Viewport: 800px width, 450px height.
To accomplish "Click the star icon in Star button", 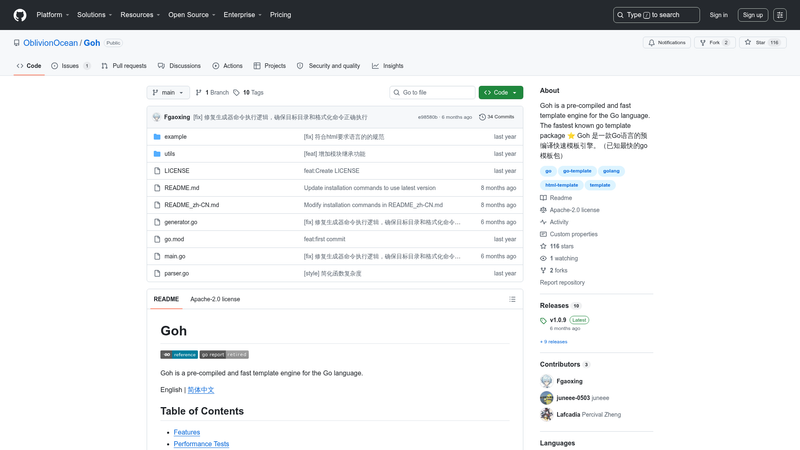I will point(748,42).
